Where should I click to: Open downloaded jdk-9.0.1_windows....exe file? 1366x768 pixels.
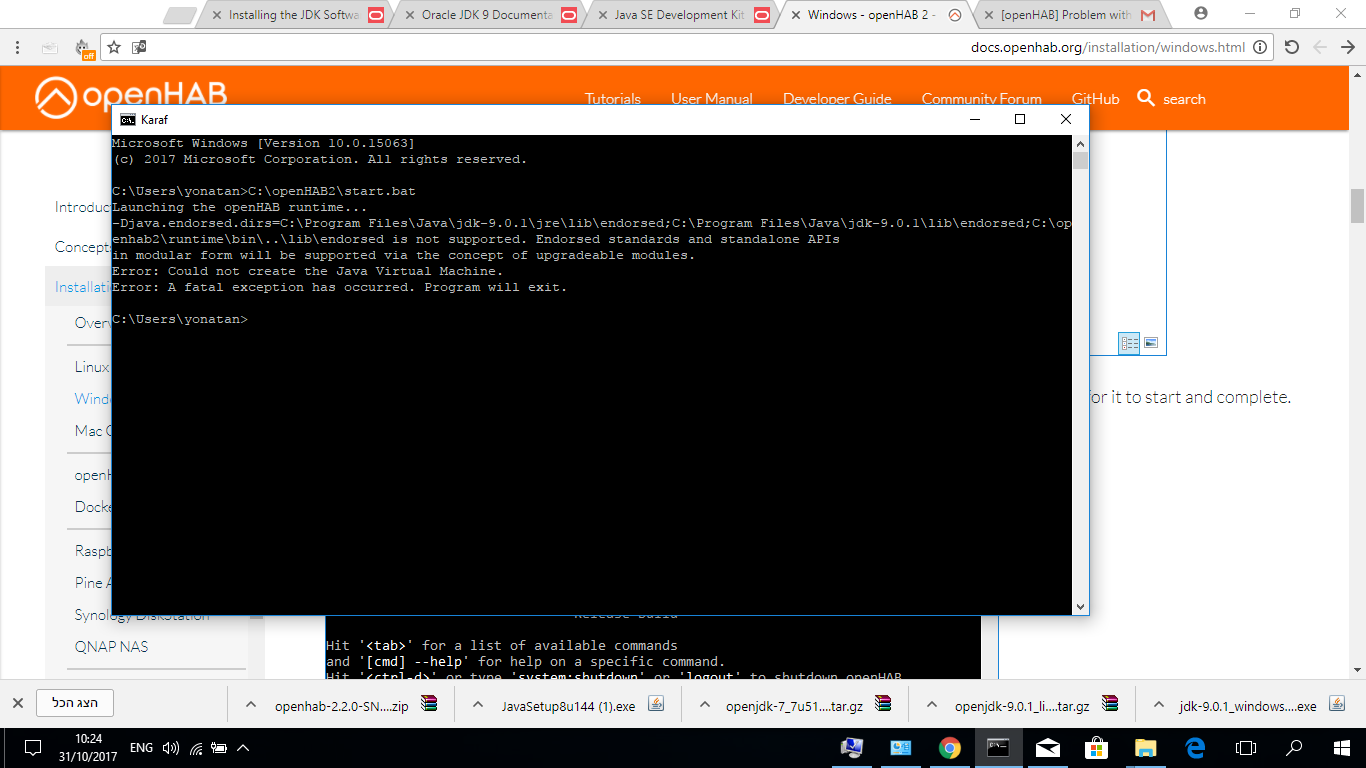coord(1264,705)
